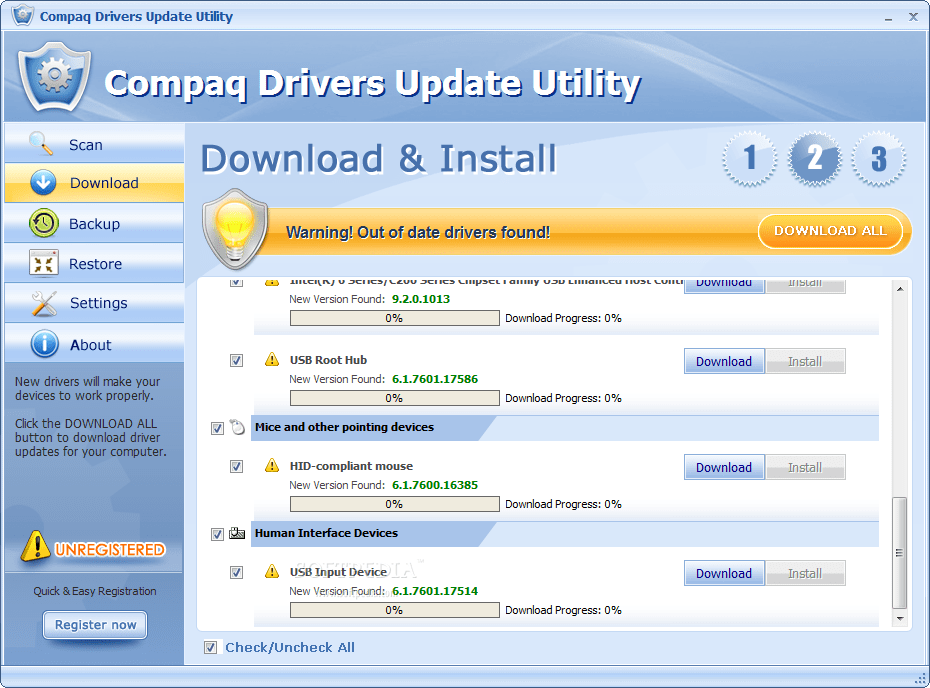The image size is (930, 688).
Task: Click the driver list scrollbar thumb
Action: tap(900, 553)
